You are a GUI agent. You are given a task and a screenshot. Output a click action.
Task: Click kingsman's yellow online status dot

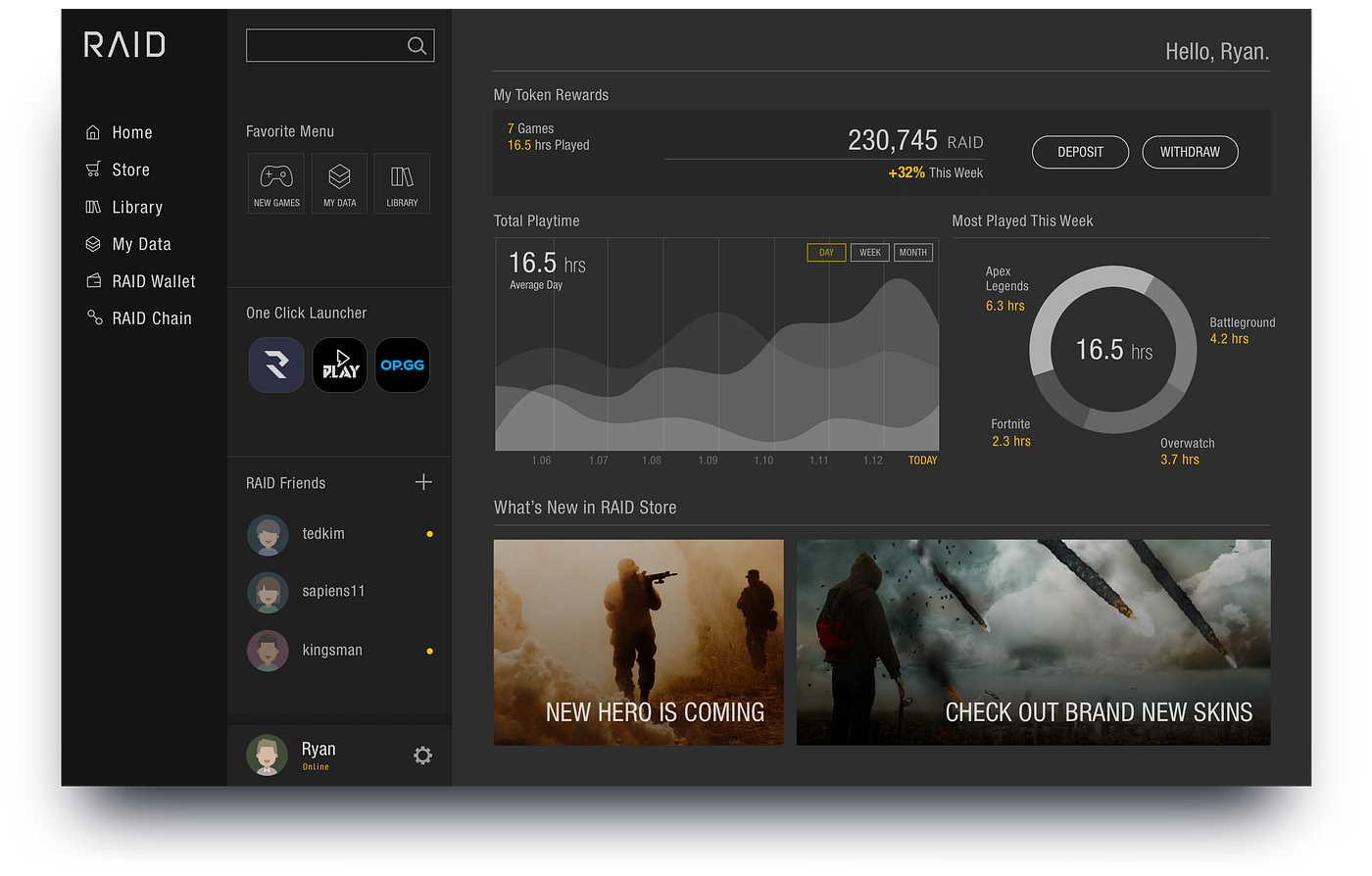point(430,651)
